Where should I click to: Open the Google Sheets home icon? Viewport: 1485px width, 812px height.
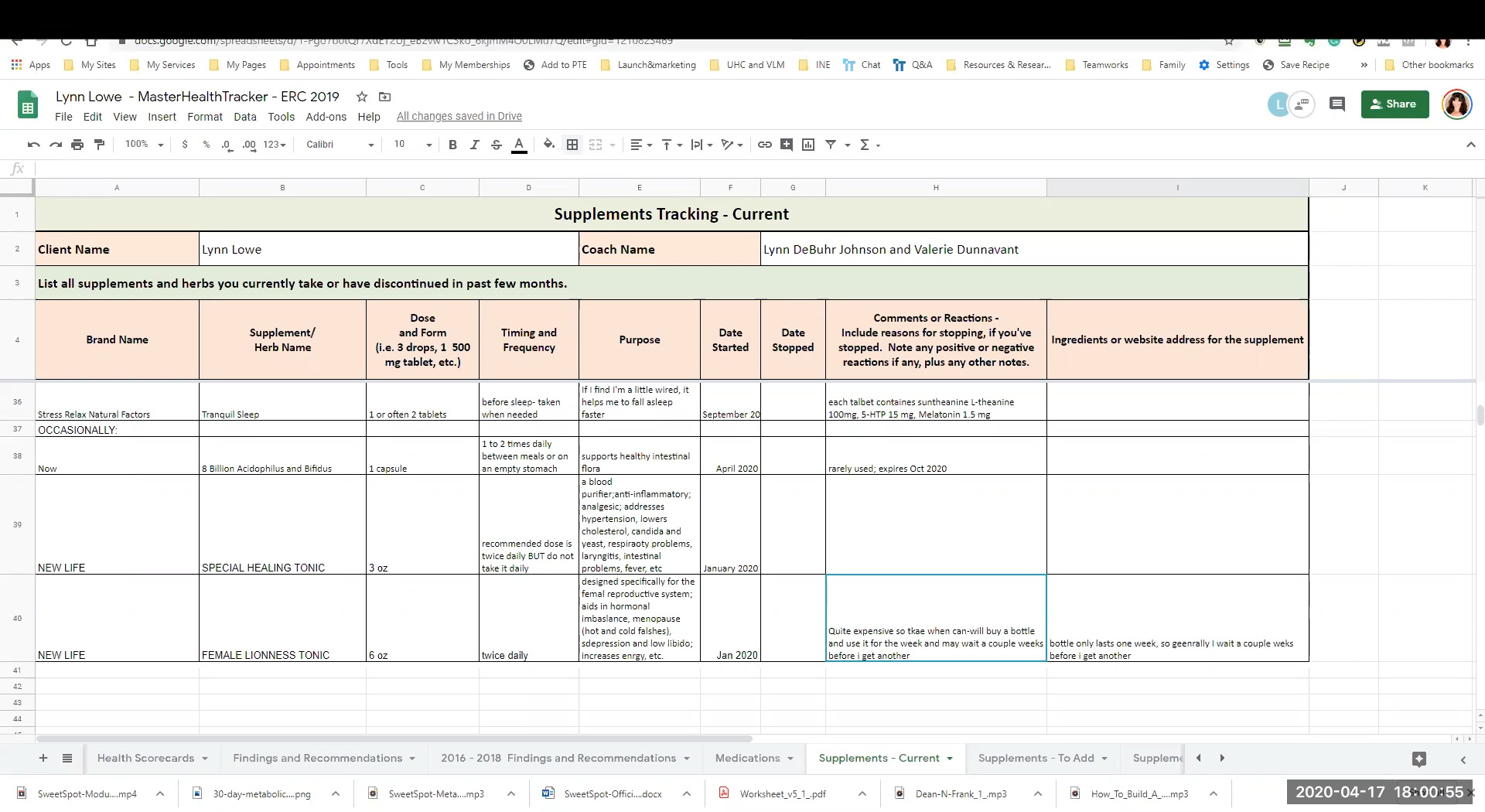point(28,105)
